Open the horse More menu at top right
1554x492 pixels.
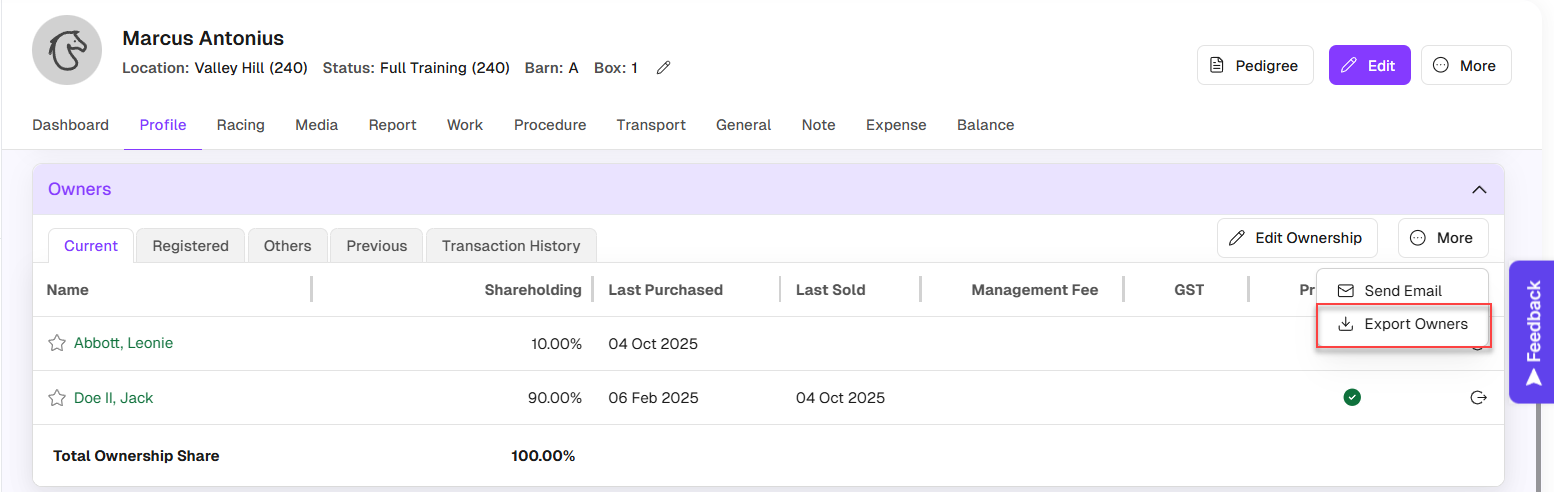[x=1465, y=65]
